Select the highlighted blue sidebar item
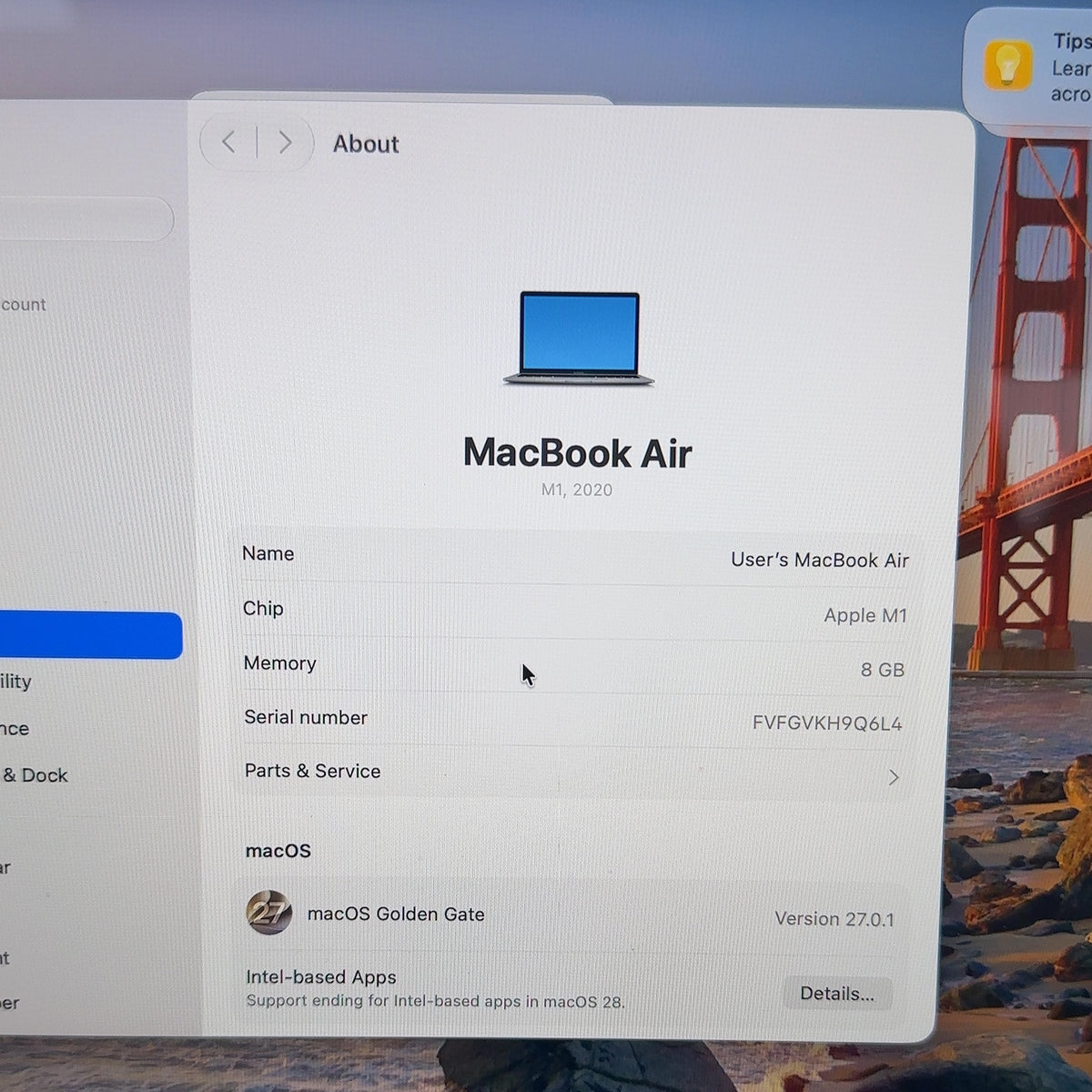This screenshot has width=1092, height=1092. 91,635
